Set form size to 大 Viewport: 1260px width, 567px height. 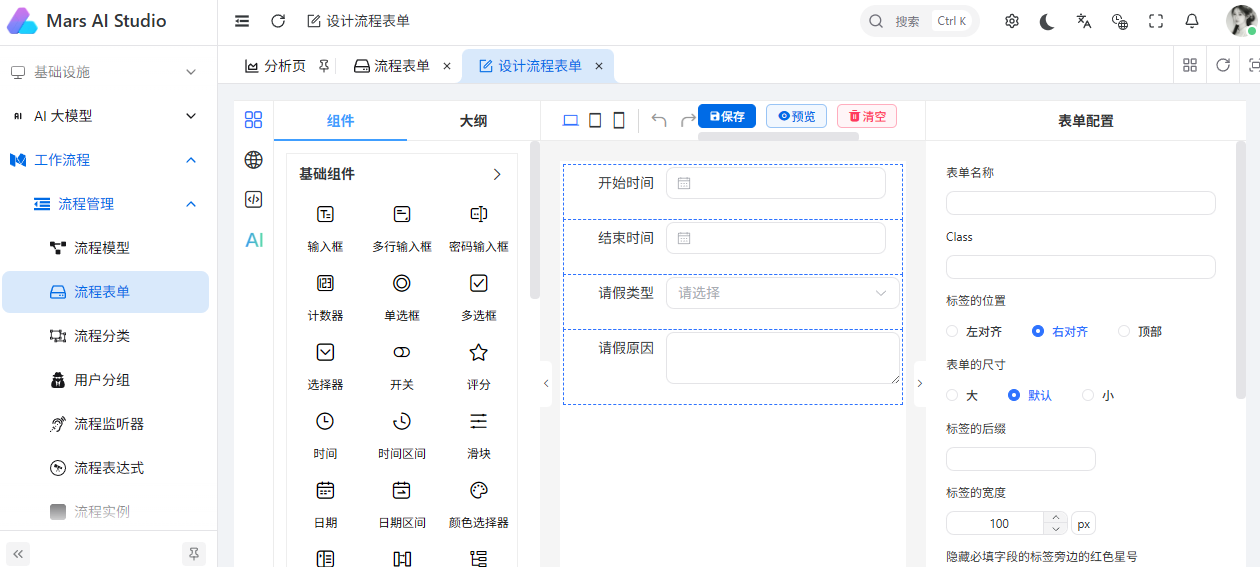pos(962,395)
